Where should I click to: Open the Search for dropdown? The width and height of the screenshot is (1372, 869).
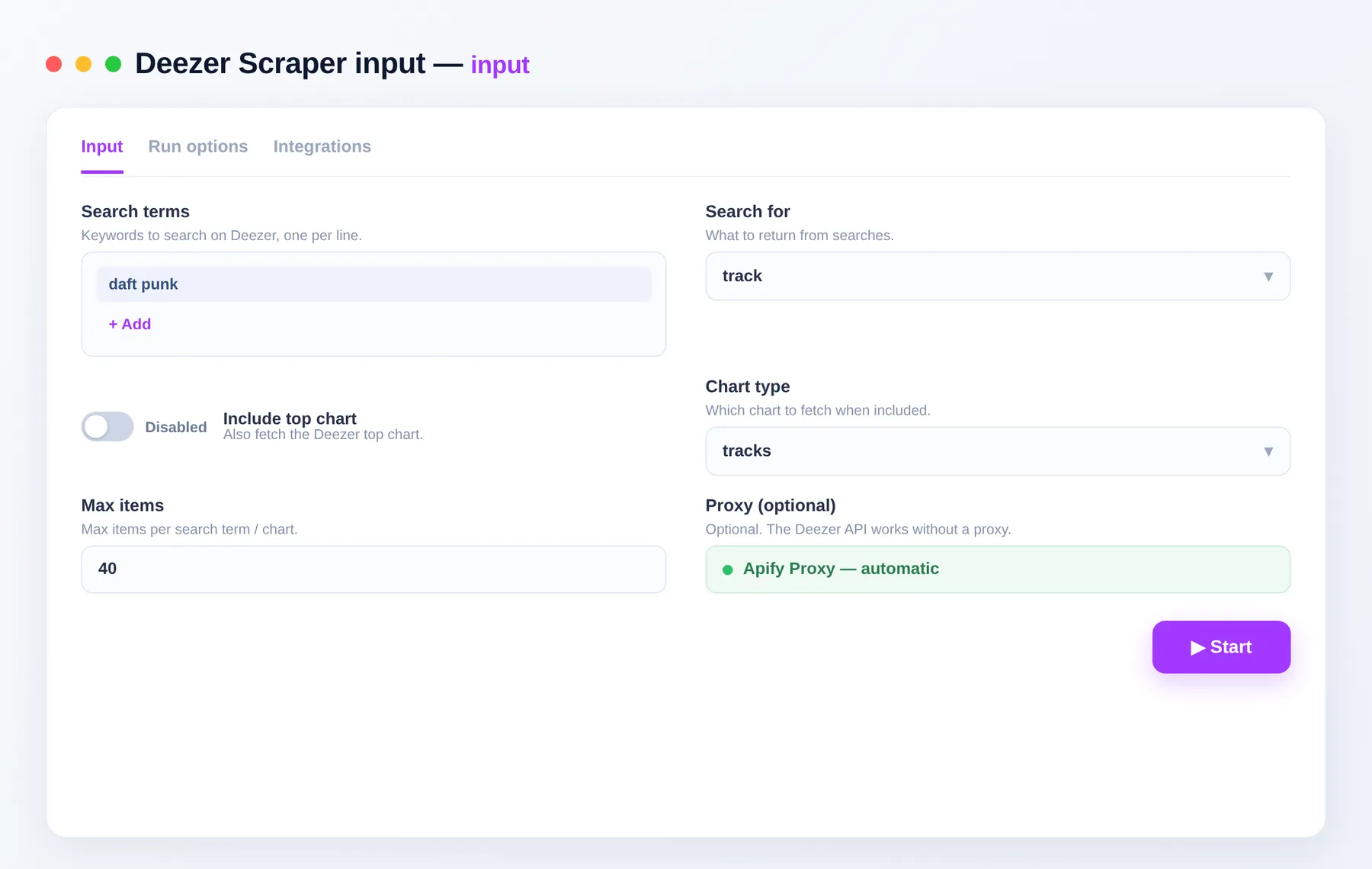tap(998, 276)
